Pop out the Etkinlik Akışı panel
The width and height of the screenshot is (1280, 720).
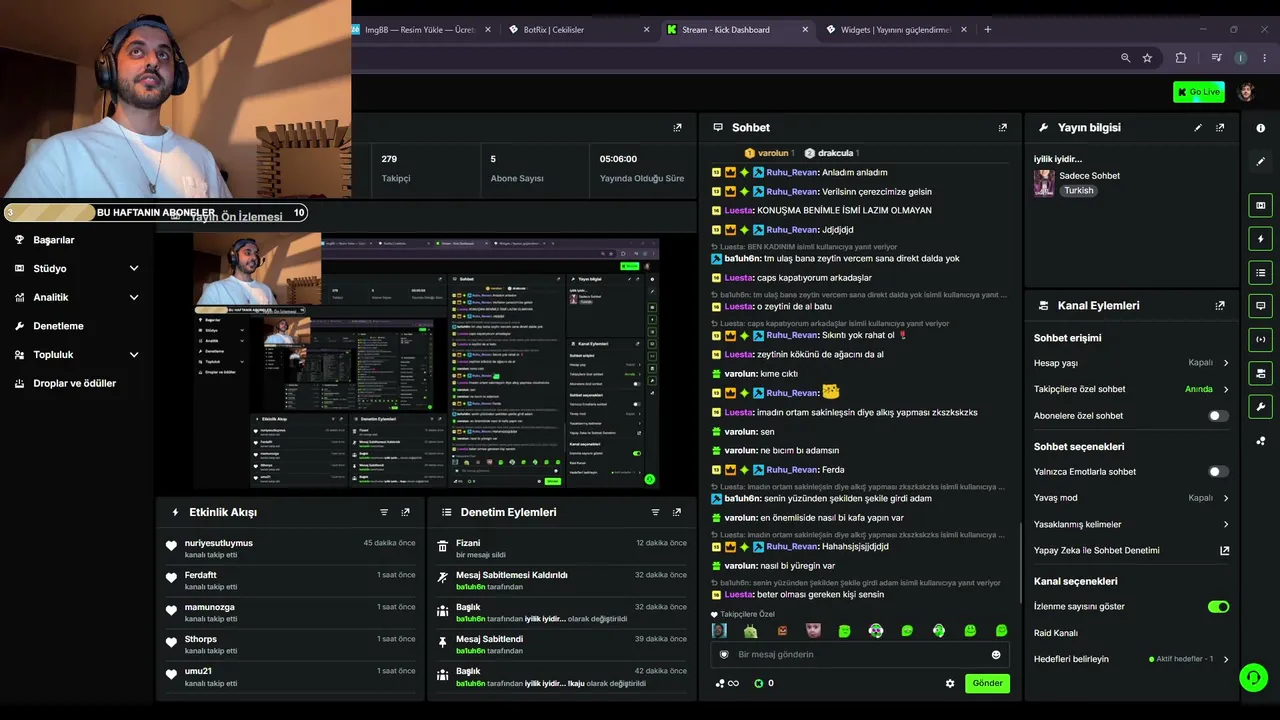click(405, 512)
